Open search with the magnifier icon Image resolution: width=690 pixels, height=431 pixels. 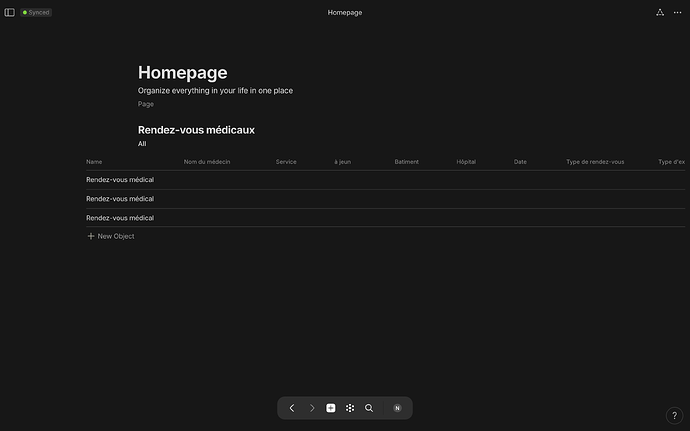point(369,408)
